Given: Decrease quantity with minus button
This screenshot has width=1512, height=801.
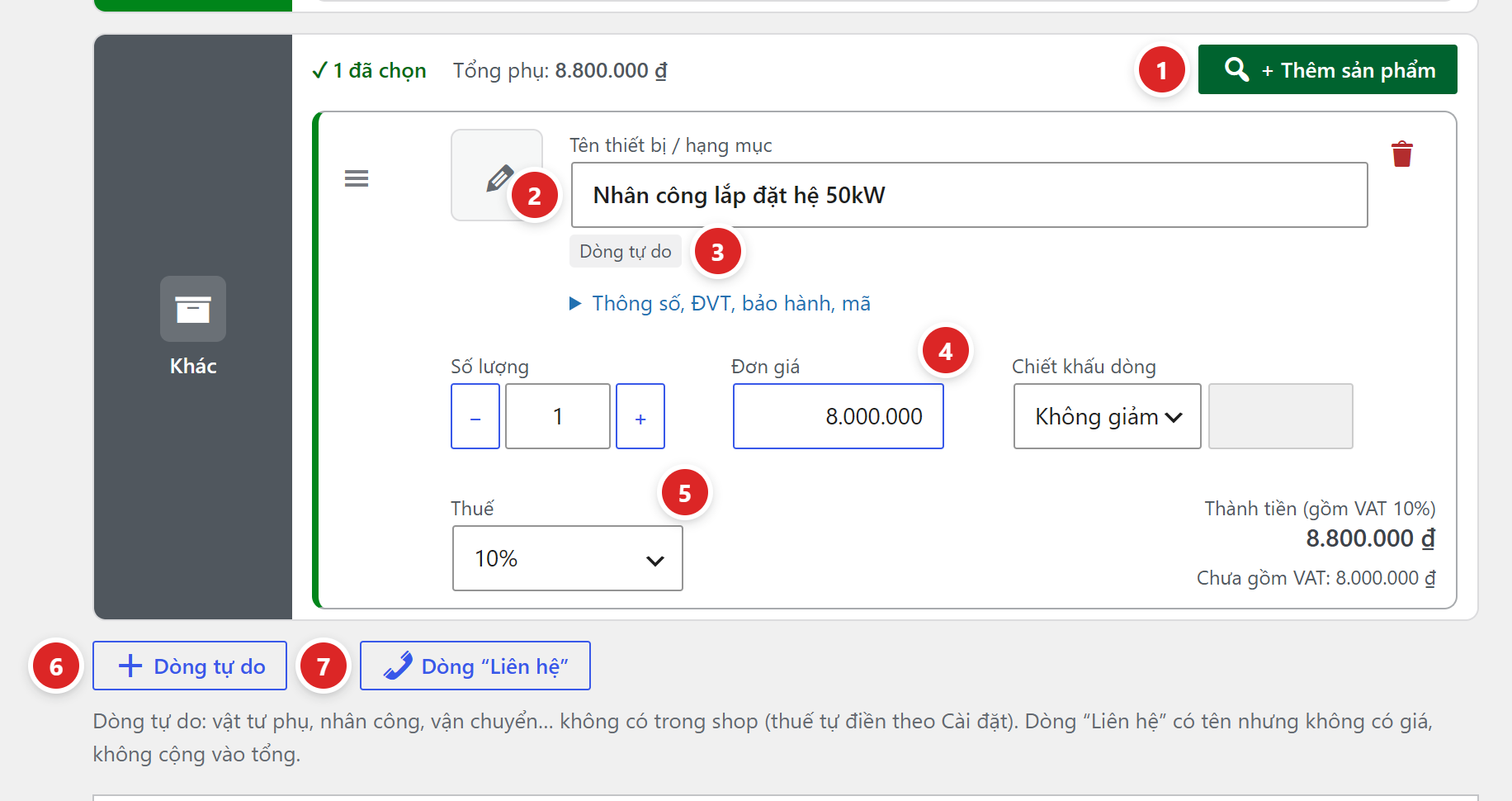Looking at the screenshot, I should pyautogui.click(x=475, y=416).
